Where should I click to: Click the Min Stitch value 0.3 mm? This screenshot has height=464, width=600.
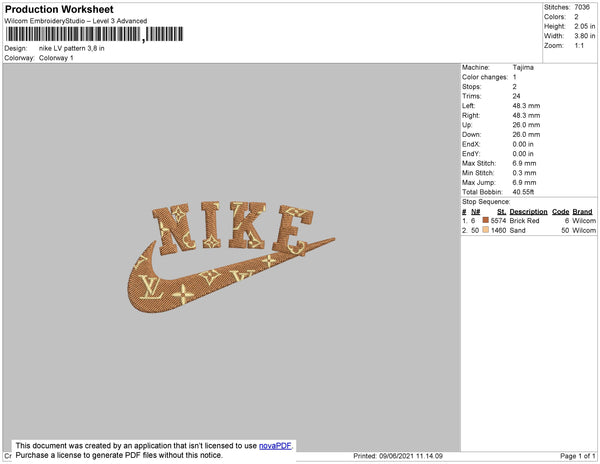coord(524,173)
